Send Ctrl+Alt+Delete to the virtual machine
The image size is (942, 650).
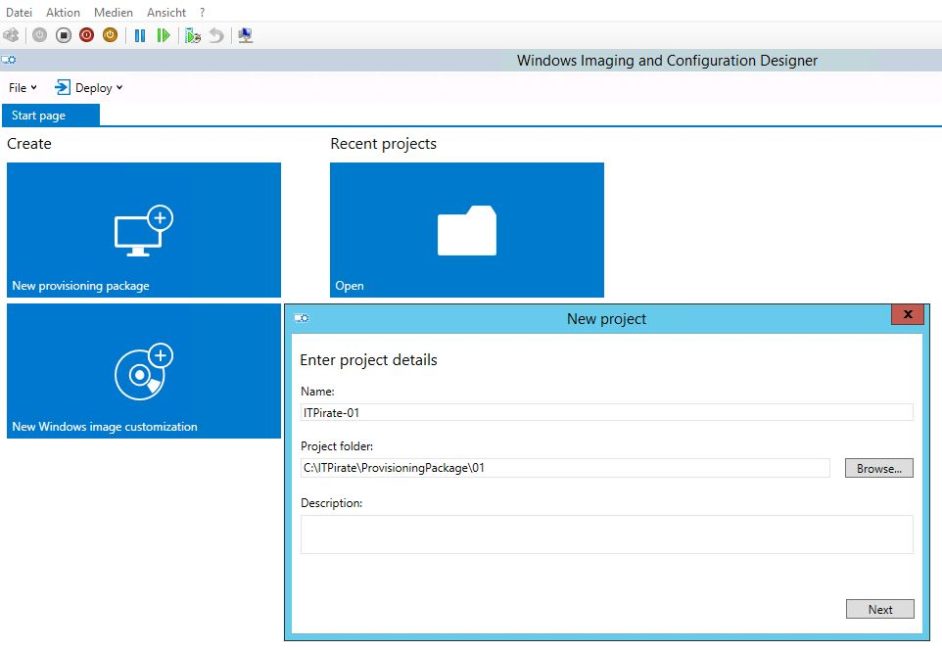[10, 35]
